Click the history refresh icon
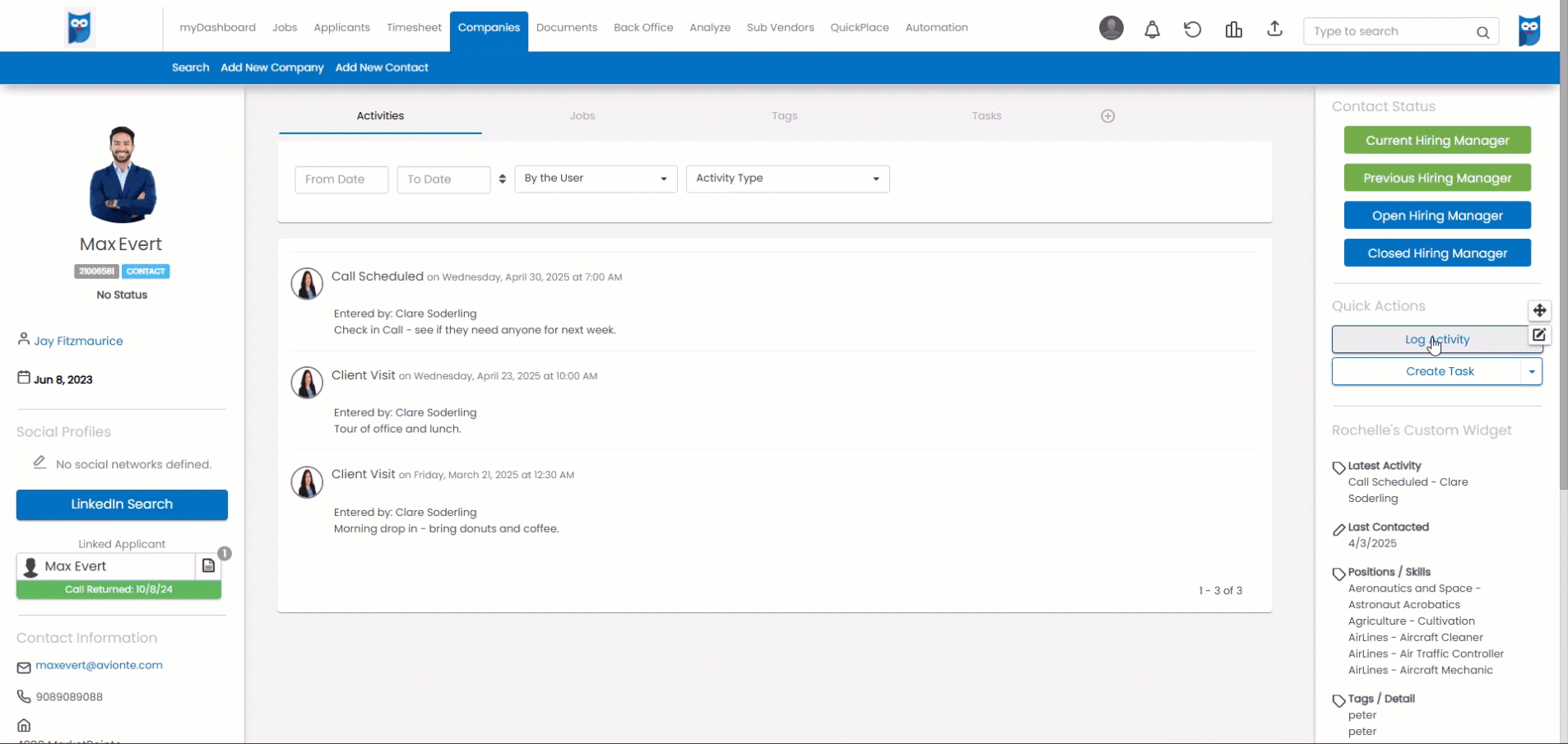The width and height of the screenshot is (1568, 744). [x=1192, y=30]
